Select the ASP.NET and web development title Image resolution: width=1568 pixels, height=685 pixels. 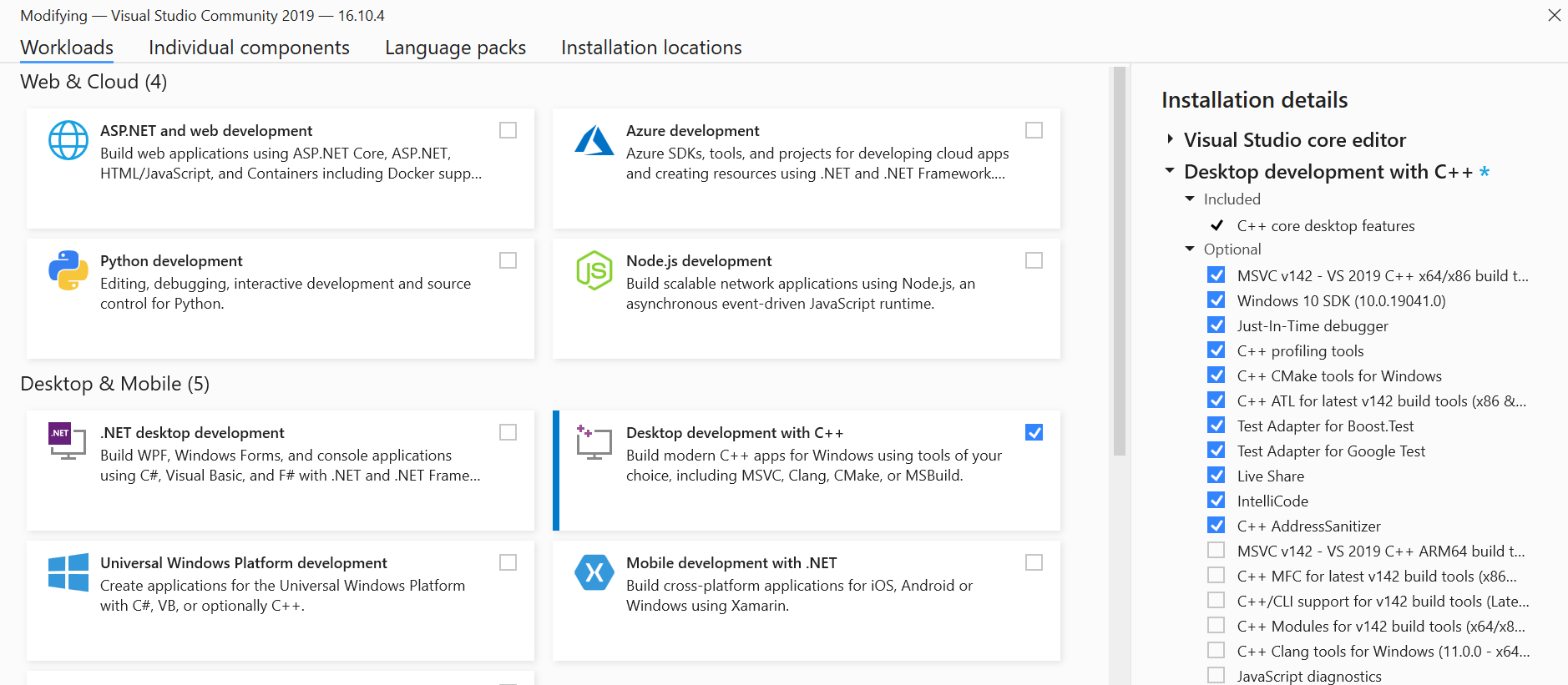point(206,131)
